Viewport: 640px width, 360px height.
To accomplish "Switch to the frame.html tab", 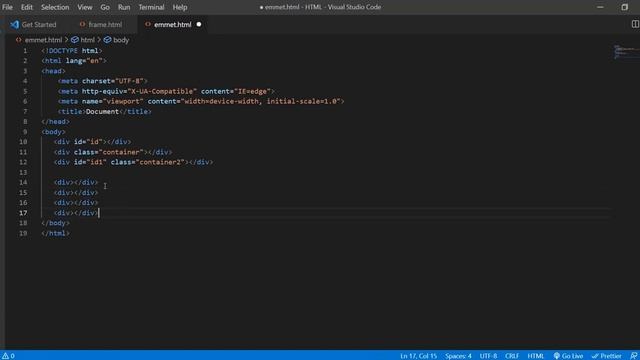I will (x=101, y=24).
